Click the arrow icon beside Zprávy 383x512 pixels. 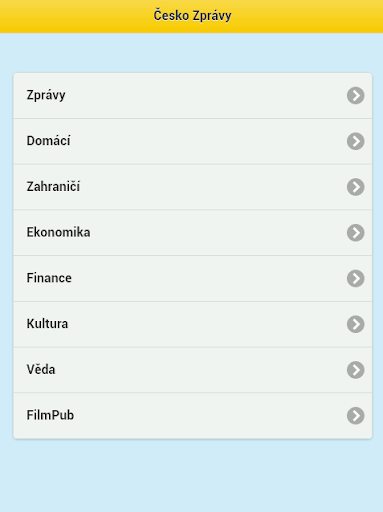click(x=355, y=96)
